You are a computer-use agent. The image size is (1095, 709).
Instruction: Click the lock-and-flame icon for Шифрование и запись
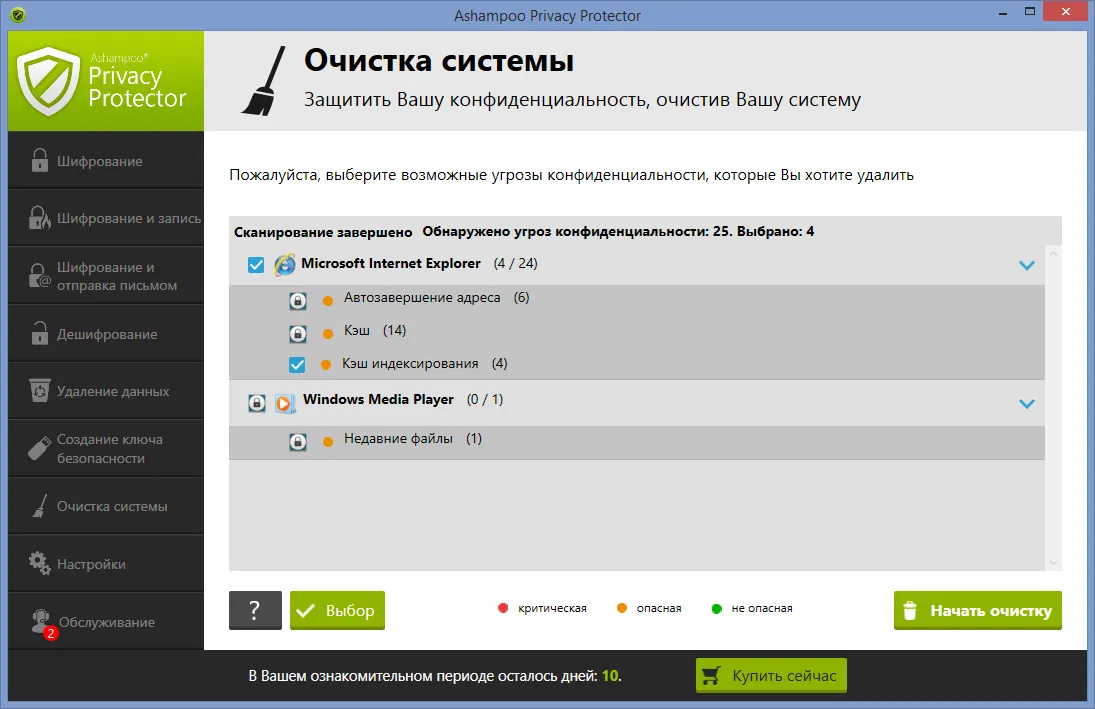(40, 218)
